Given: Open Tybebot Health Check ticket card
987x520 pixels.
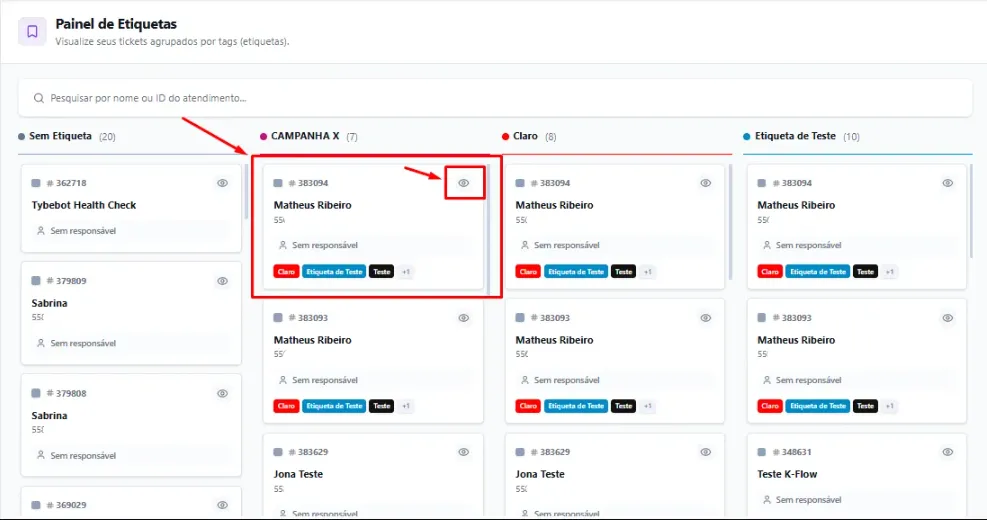Looking at the screenshot, I should [131, 208].
